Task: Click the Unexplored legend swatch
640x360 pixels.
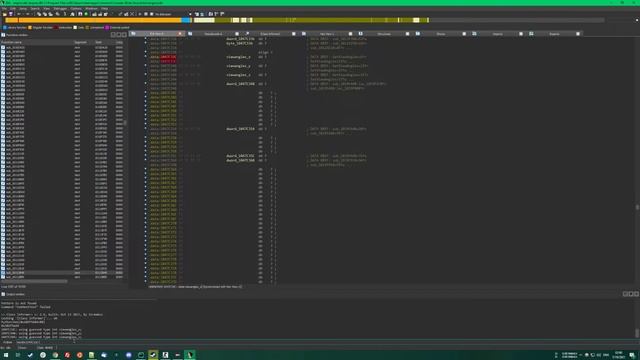Action: pos(87,27)
